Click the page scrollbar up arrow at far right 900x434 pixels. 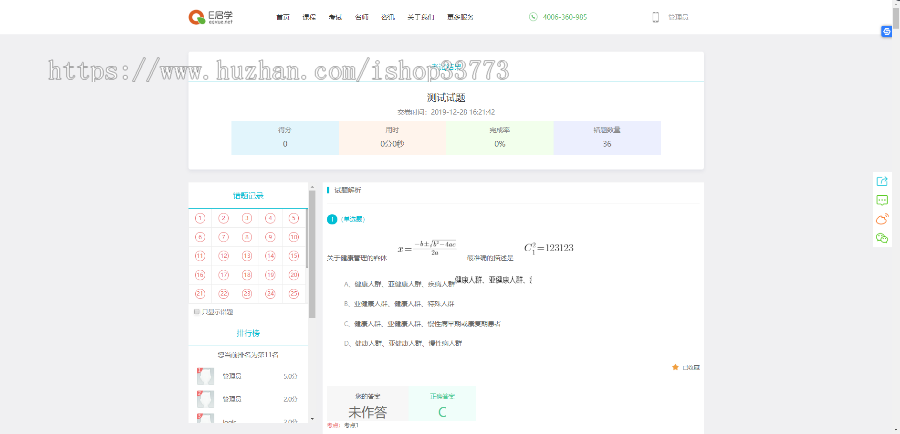click(x=895, y=3)
